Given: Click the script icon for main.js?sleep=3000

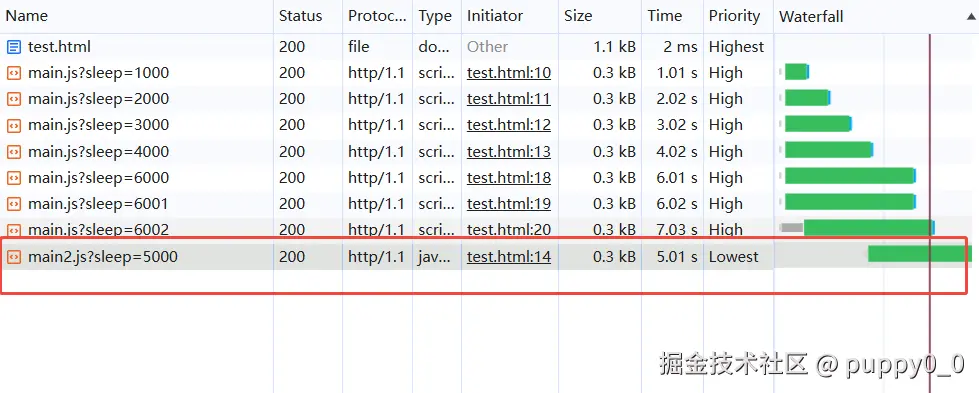Looking at the screenshot, I should pyautogui.click(x=14, y=125).
